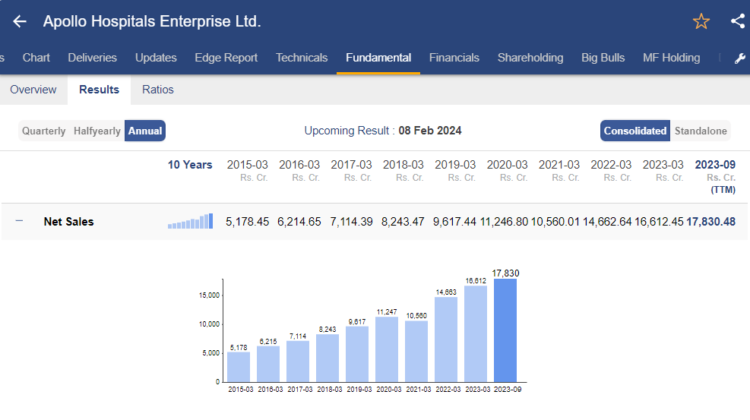Select Consolidated financials view
750x420 pixels.
click(x=634, y=131)
